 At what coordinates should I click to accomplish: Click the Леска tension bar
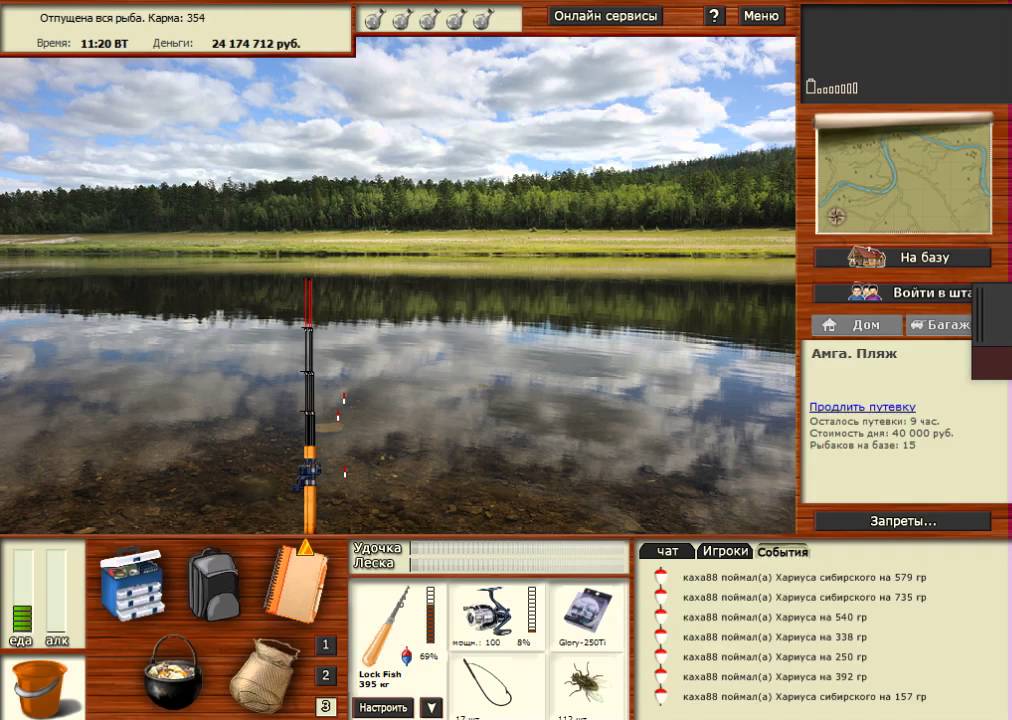(517, 565)
